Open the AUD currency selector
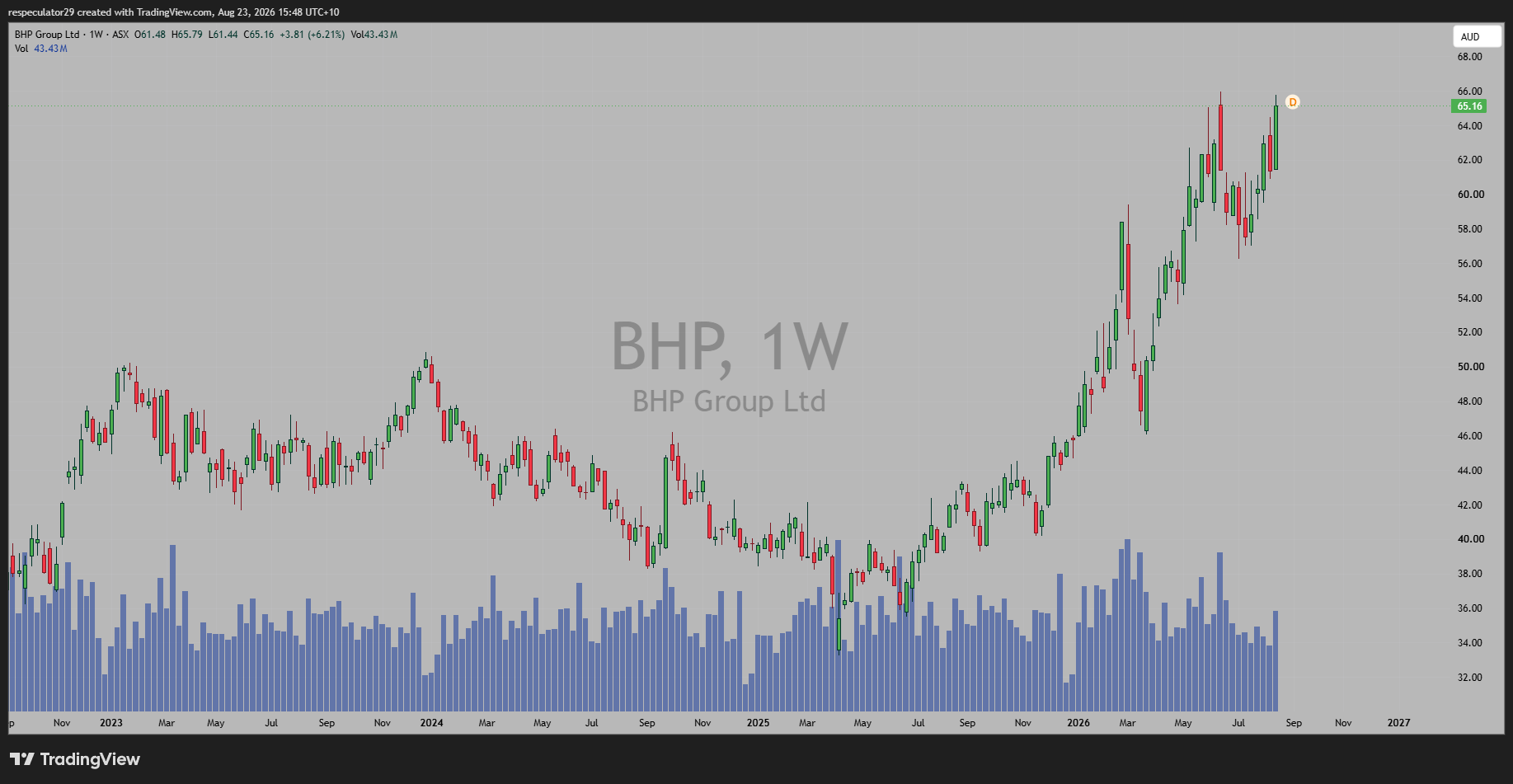The width and height of the screenshot is (1513, 784). (x=1477, y=37)
